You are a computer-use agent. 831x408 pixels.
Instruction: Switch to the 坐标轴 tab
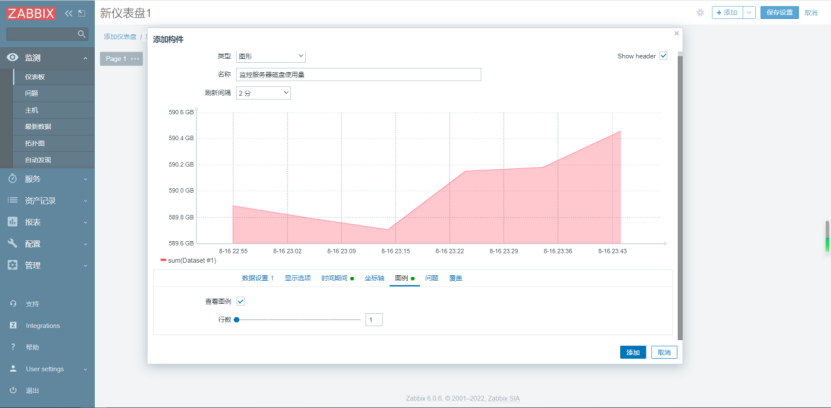pos(374,278)
